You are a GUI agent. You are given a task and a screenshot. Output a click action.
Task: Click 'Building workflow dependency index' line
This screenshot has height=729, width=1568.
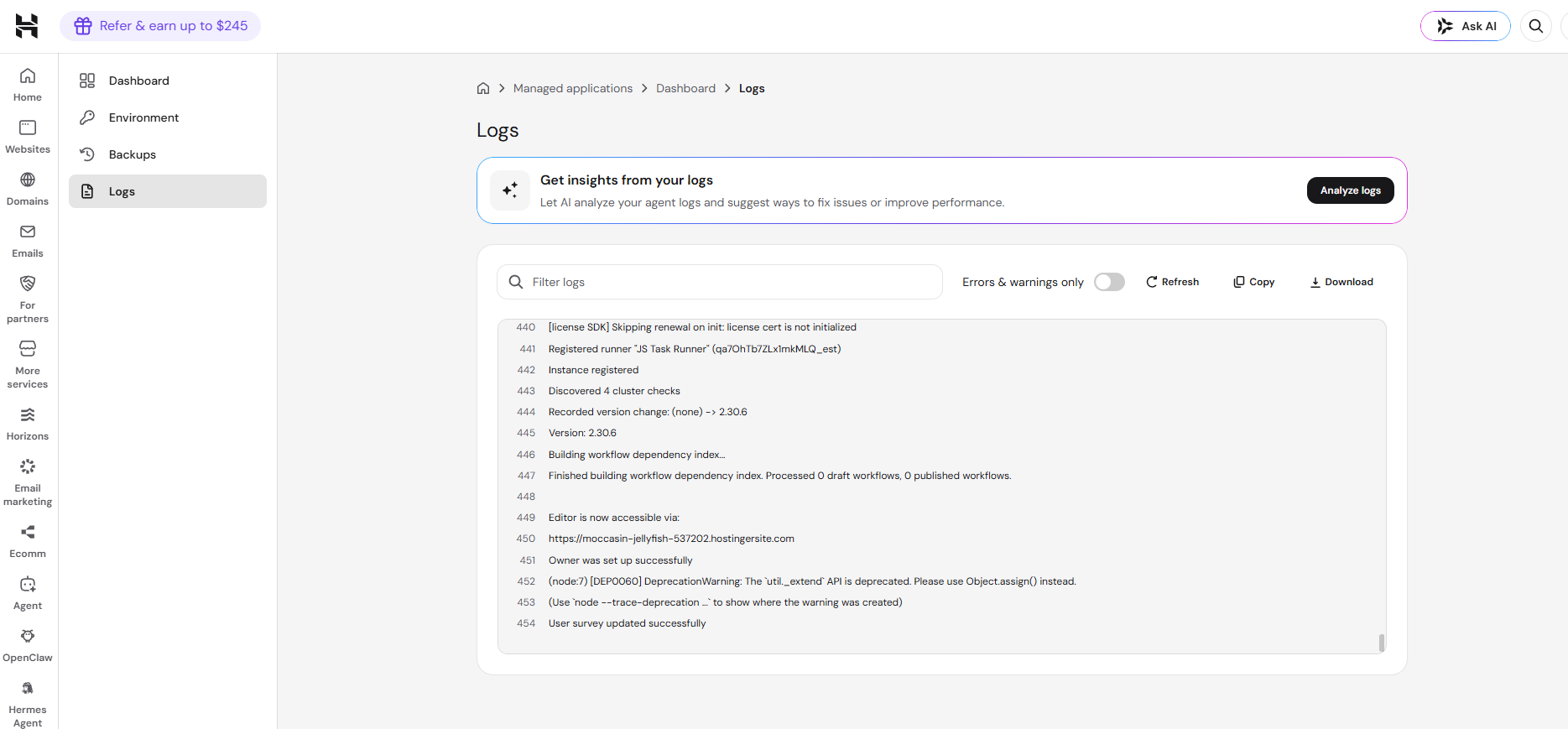tap(637, 455)
